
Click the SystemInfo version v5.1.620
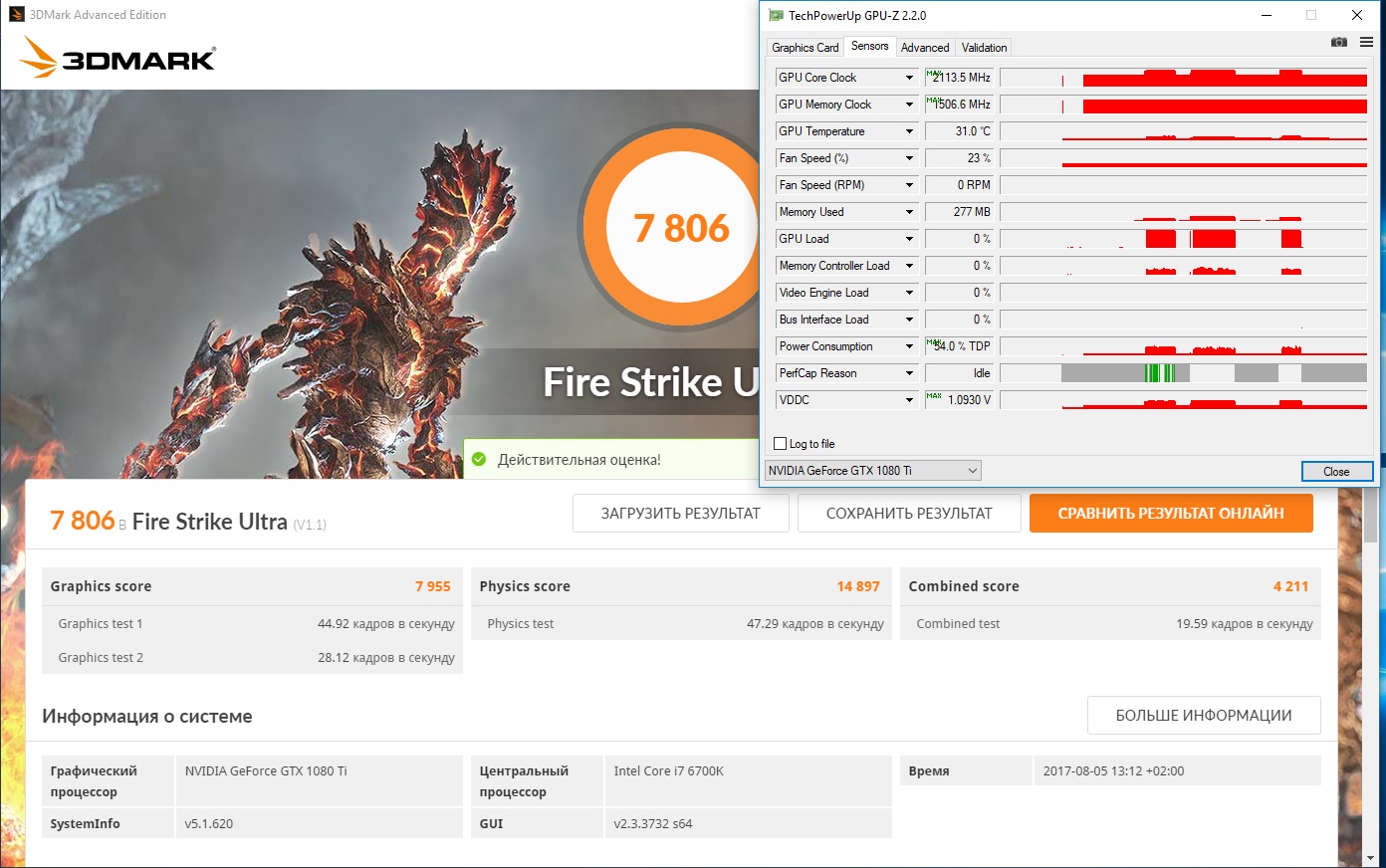[x=209, y=824]
